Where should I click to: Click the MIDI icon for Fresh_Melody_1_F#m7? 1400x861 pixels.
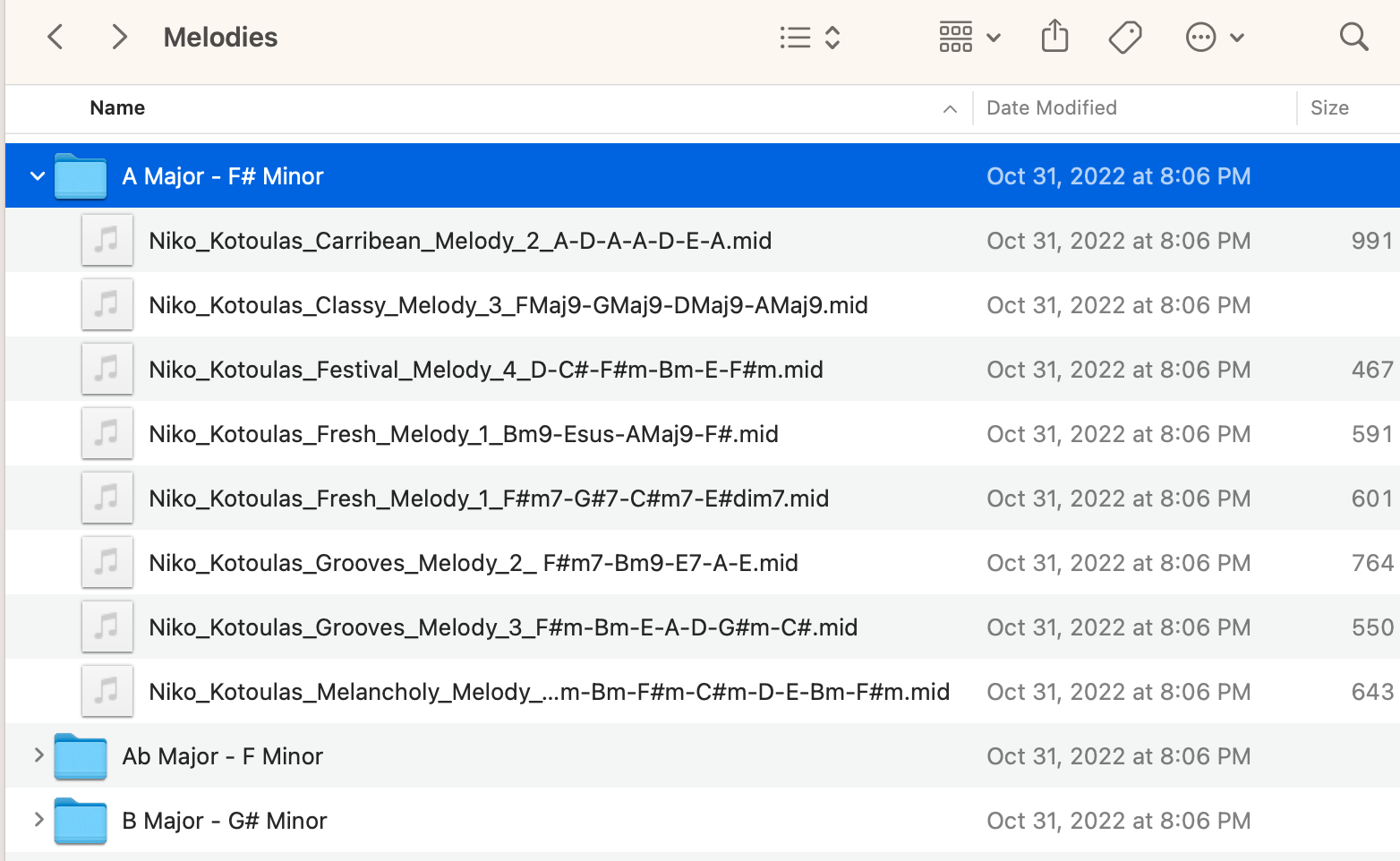click(107, 498)
